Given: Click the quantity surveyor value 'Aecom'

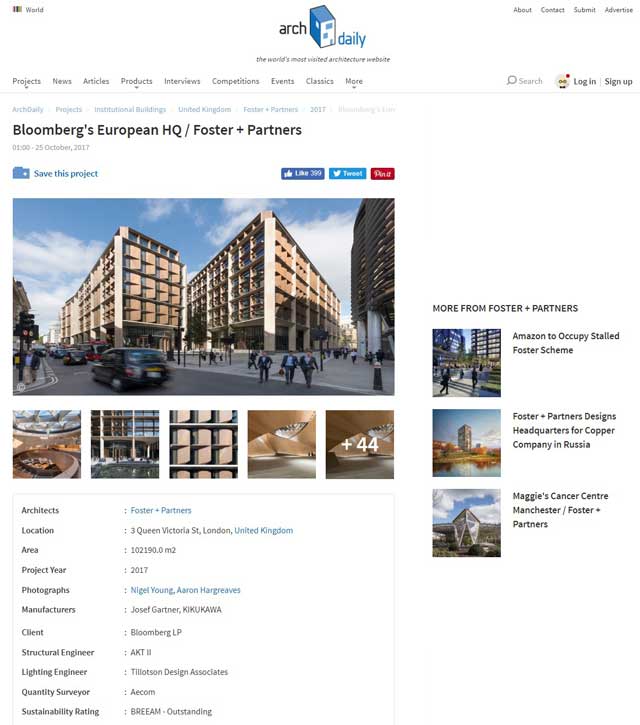Looking at the screenshot, I should coord(142,692).
